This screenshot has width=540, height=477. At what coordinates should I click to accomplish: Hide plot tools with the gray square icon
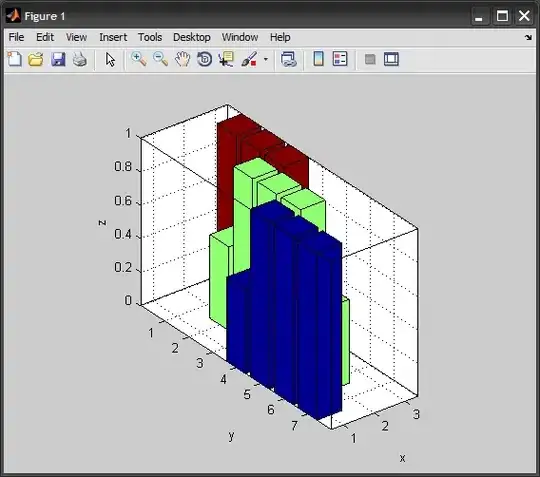(370, 59)
